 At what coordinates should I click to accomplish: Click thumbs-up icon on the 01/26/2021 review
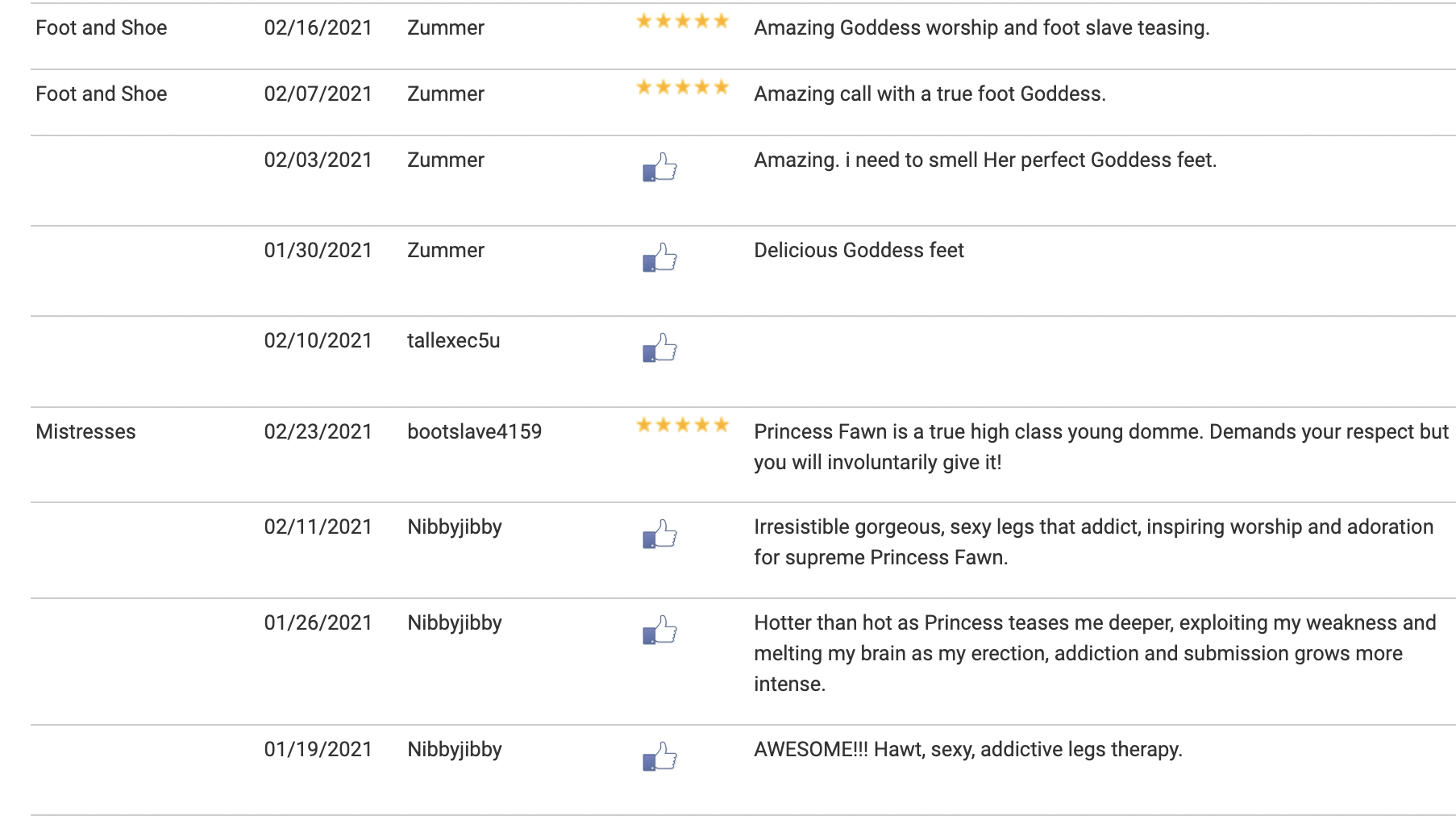point(659,630)
